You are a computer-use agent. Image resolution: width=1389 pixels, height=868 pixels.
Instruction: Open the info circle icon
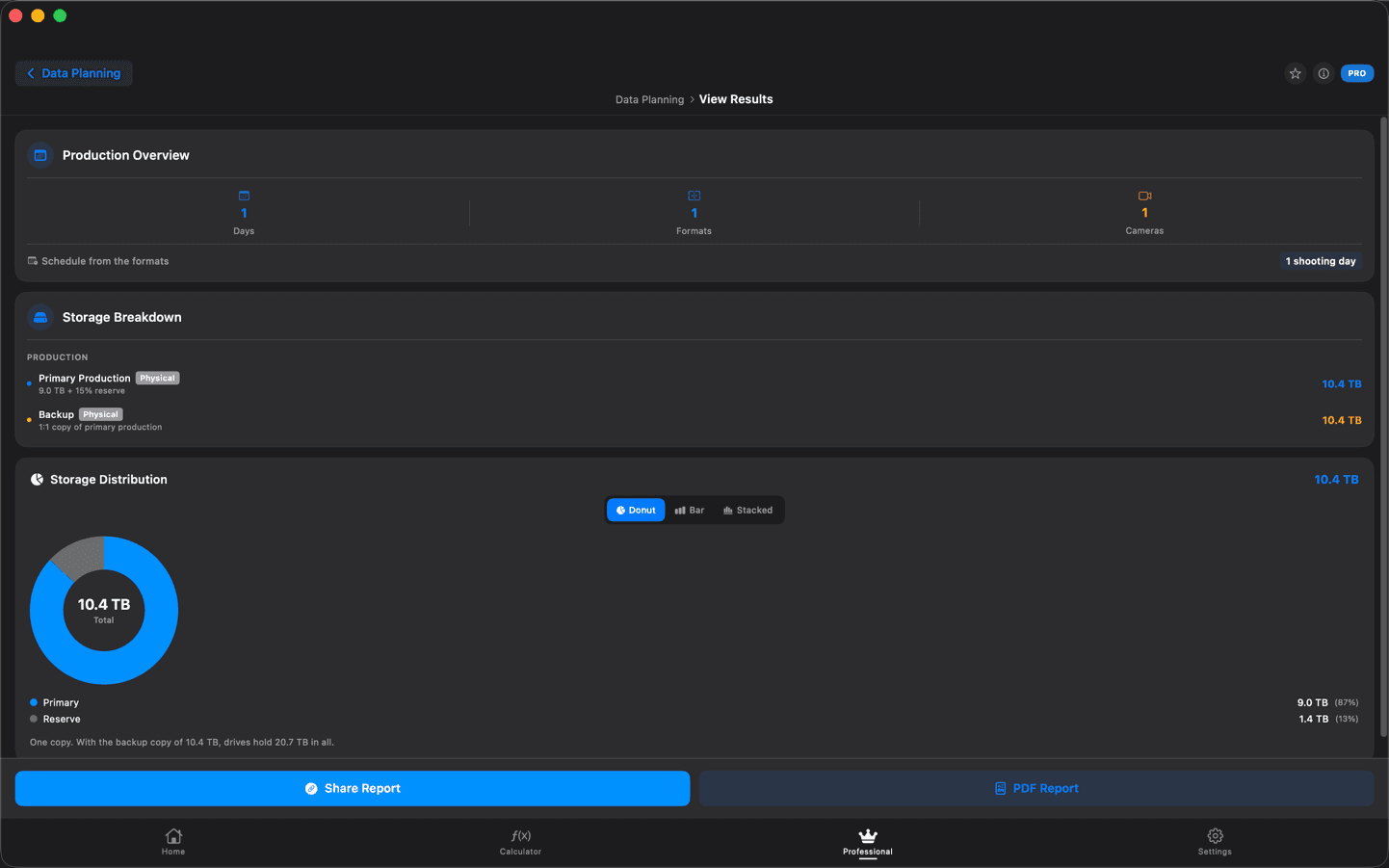(x=1323, y=73)
